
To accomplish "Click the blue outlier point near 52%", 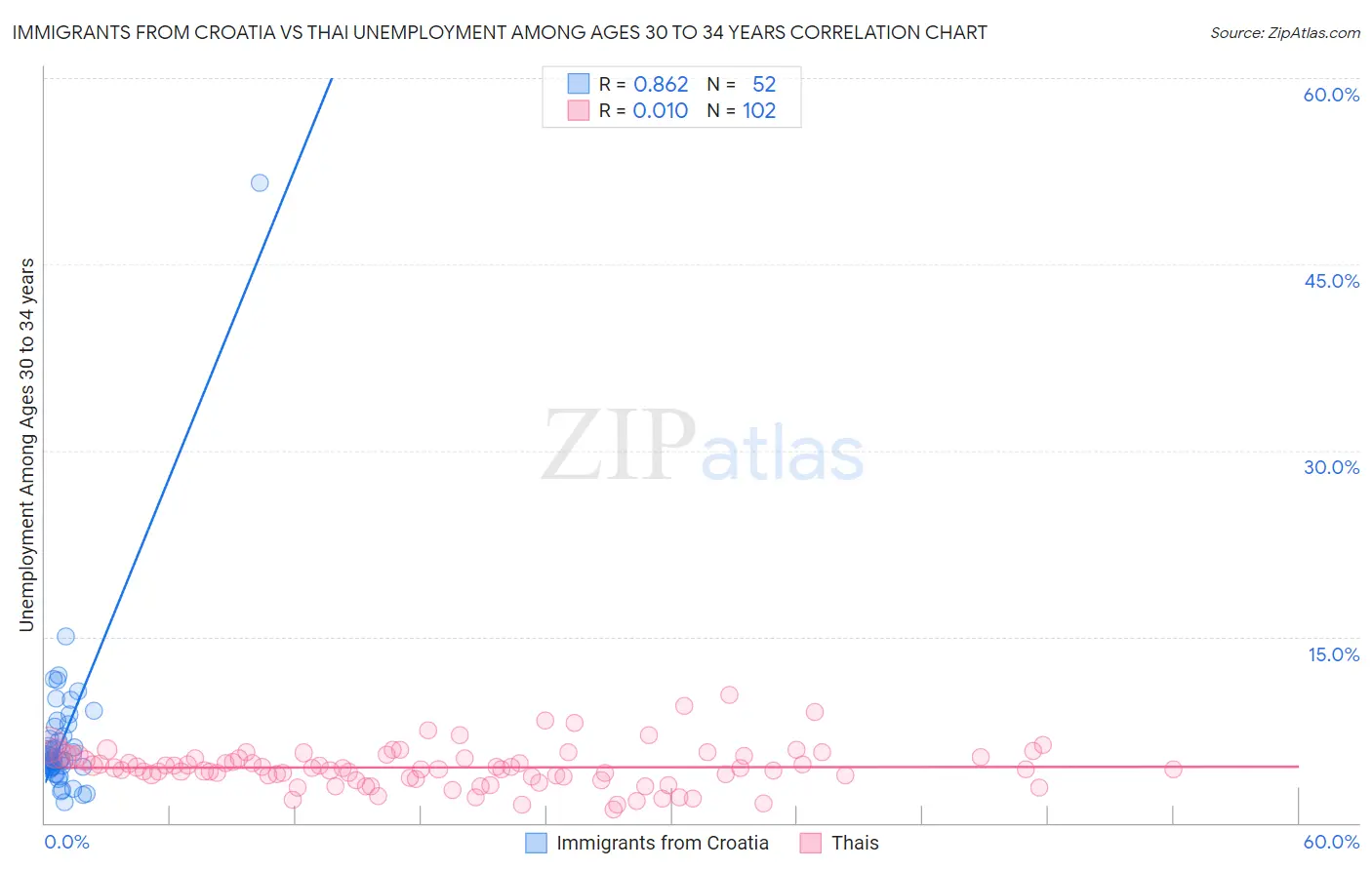I will click(x=260, y=182).
